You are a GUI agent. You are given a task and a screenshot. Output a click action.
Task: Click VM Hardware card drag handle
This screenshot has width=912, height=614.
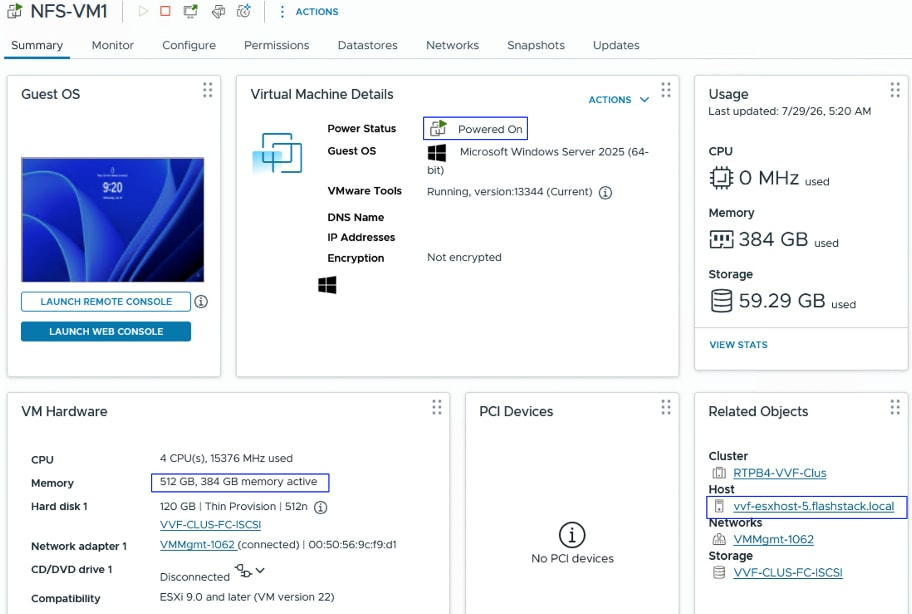click(x=437, y=407)
